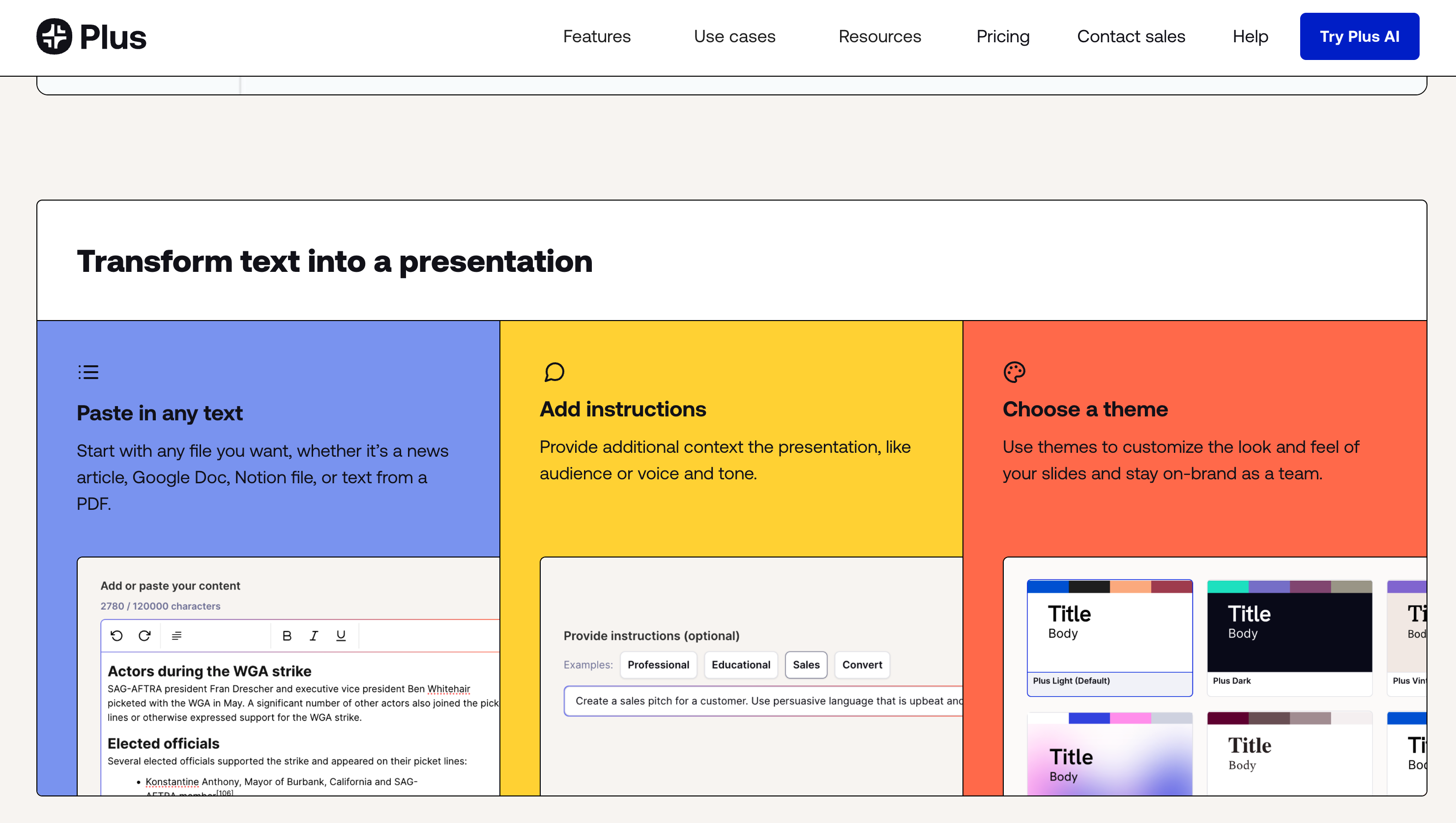This screenshot has width=1456, height=823.
Task: Click the redo arrow in editor toolbar
Action: pyautogui.click(x=145, y=635)
